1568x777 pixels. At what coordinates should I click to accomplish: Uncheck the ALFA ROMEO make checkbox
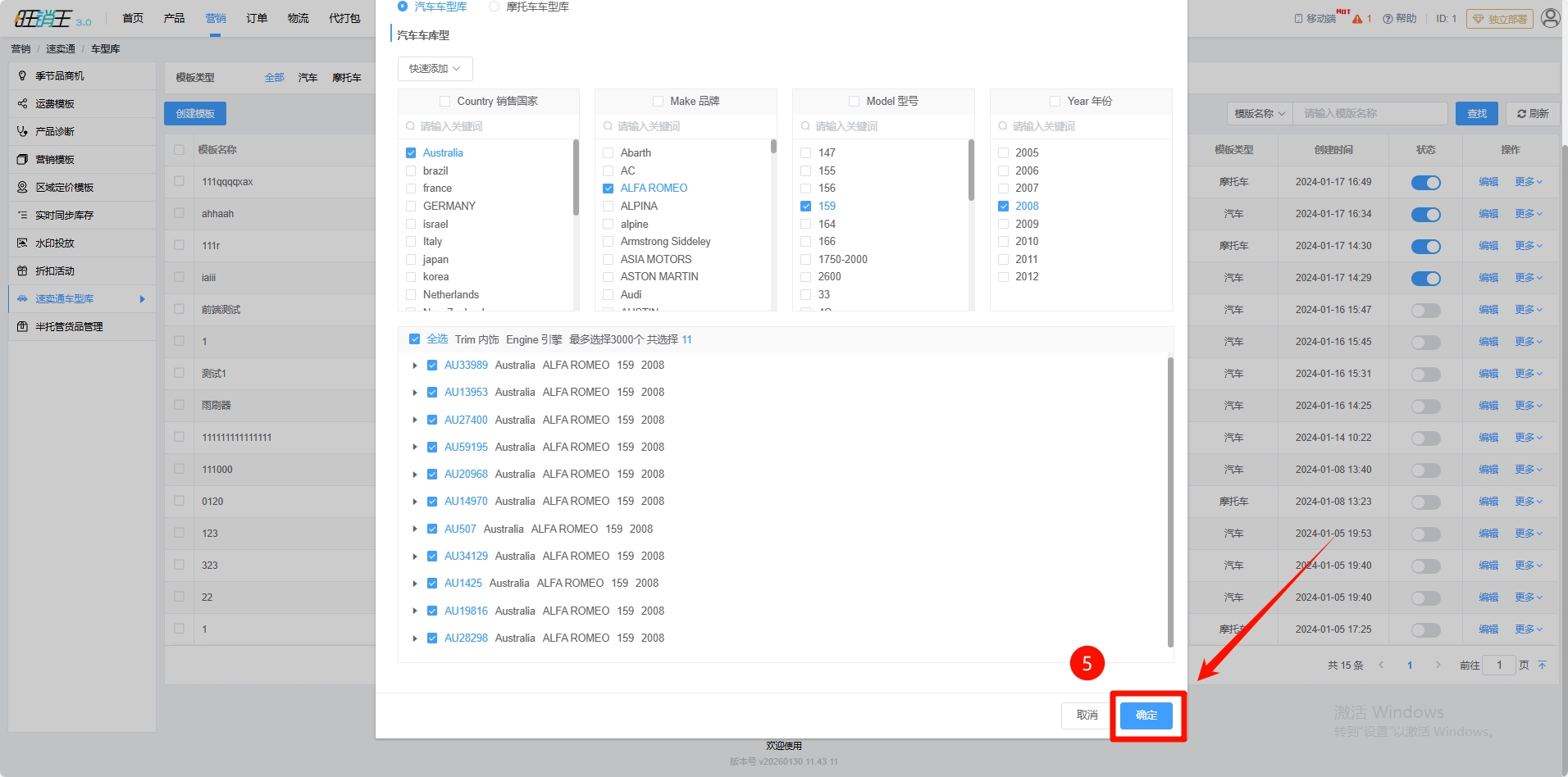(608, 189)
